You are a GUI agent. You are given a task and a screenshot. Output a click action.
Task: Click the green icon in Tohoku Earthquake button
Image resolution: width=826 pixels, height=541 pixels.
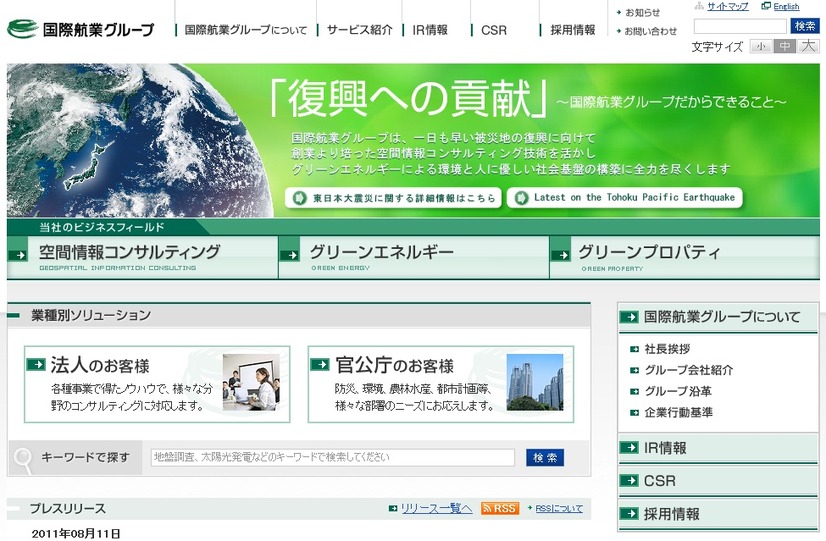(521, 198)
